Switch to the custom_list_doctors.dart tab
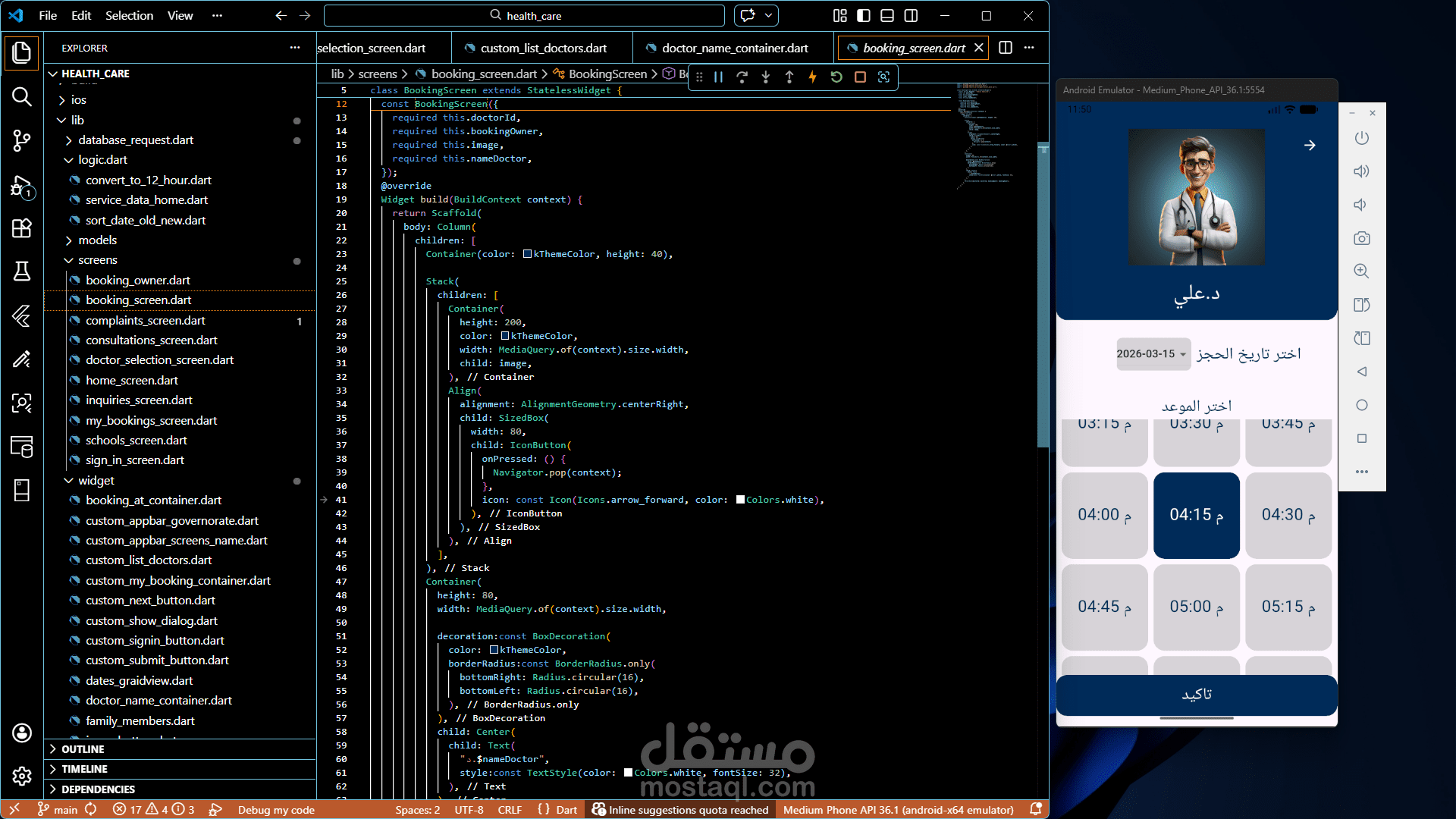The image size is (1456, 819). pos(543,48)
